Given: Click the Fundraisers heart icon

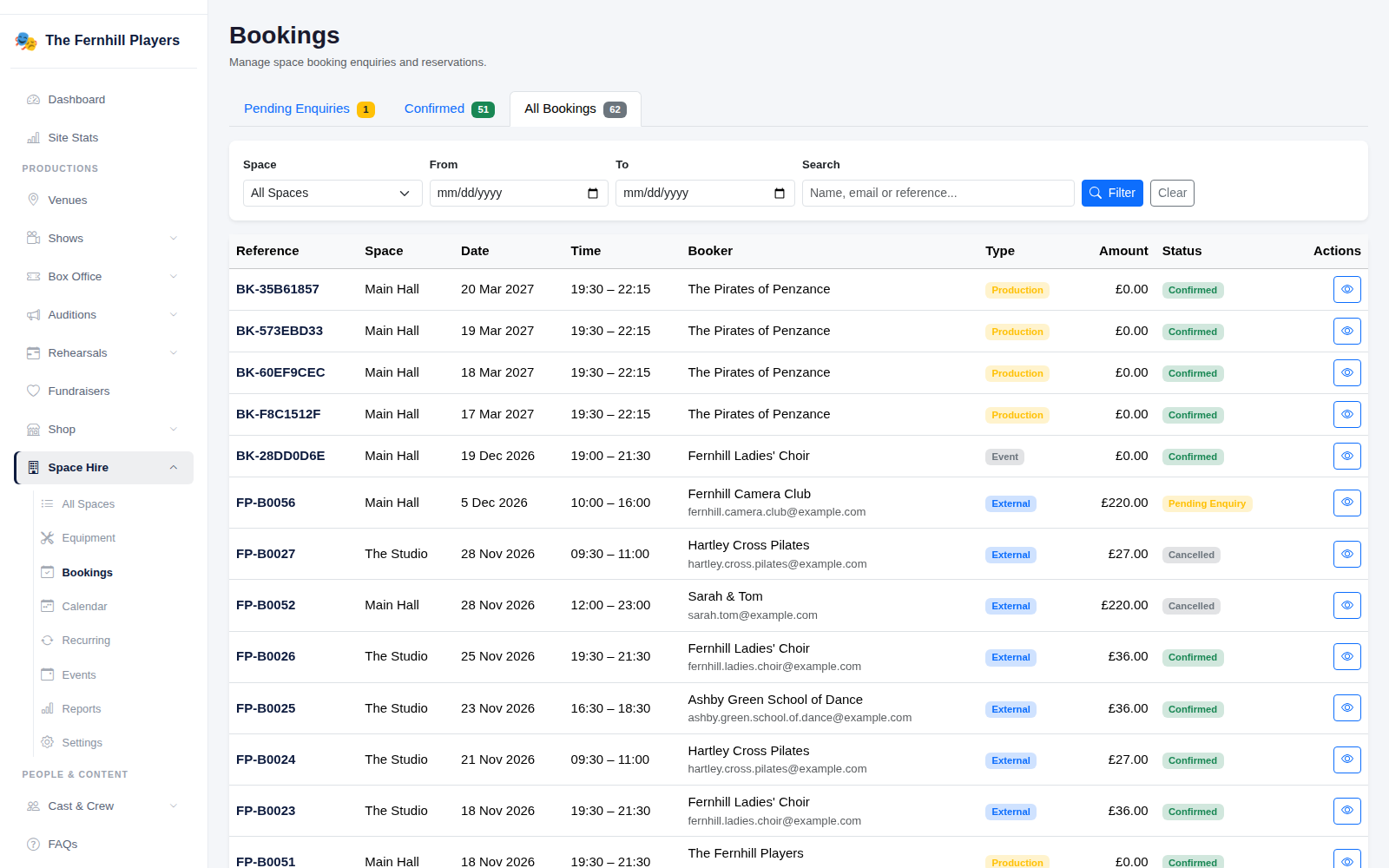Looking at the screenshot, I should pos(33,391).
